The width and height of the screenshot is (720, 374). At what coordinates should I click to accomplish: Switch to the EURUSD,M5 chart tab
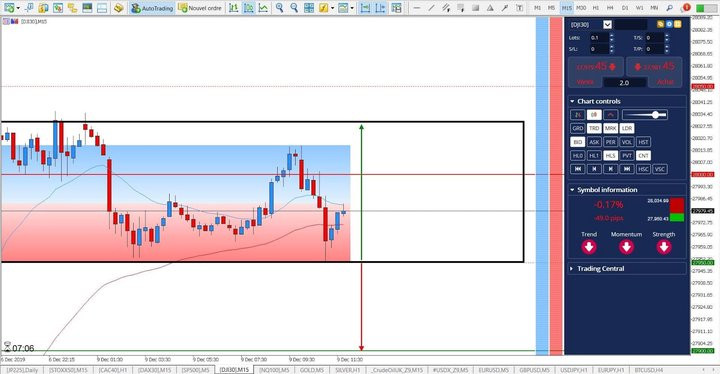pos(494,370)
